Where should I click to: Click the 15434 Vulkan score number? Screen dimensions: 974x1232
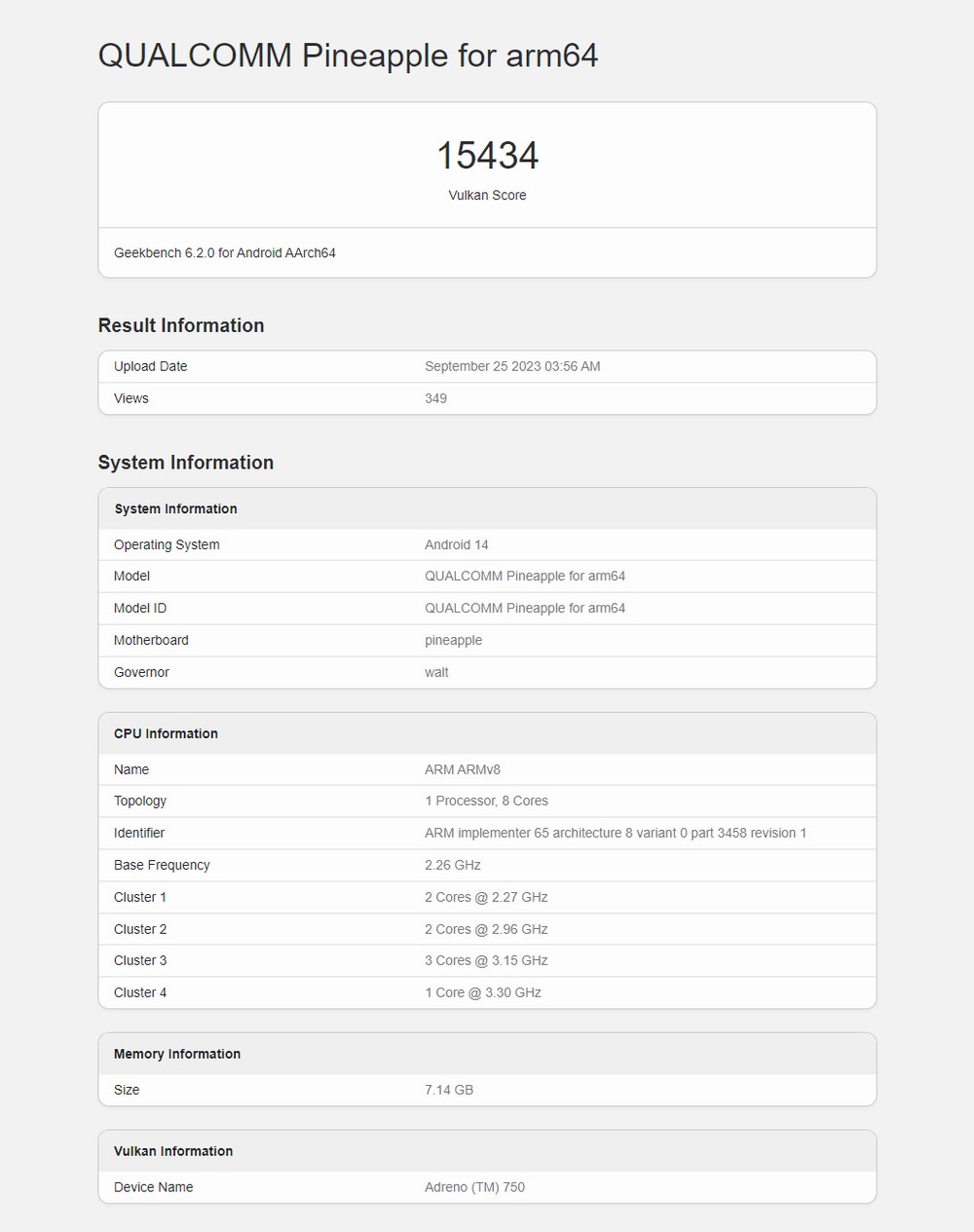[487, 156]
